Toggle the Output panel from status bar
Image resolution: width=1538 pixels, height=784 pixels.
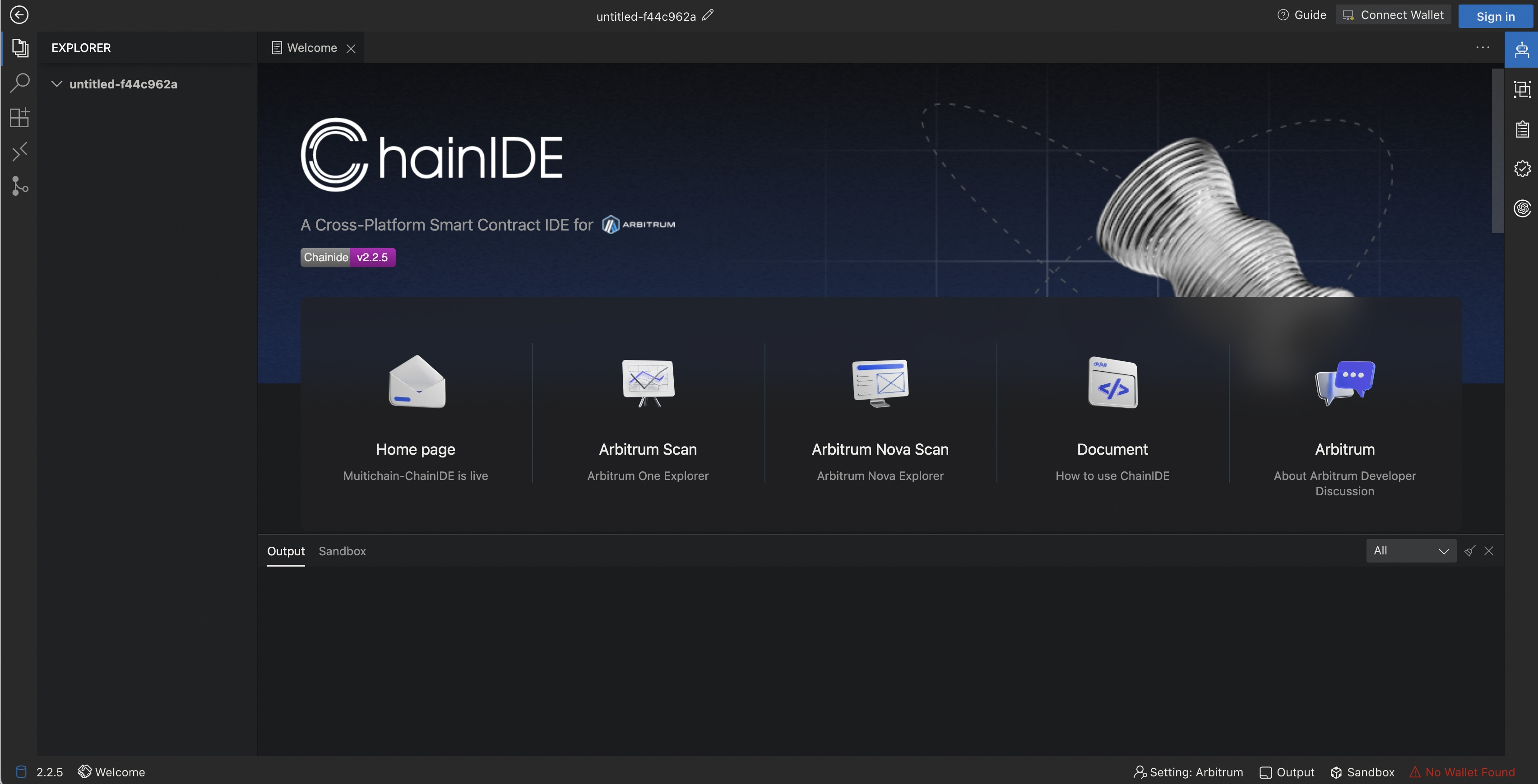(1287, 772)
